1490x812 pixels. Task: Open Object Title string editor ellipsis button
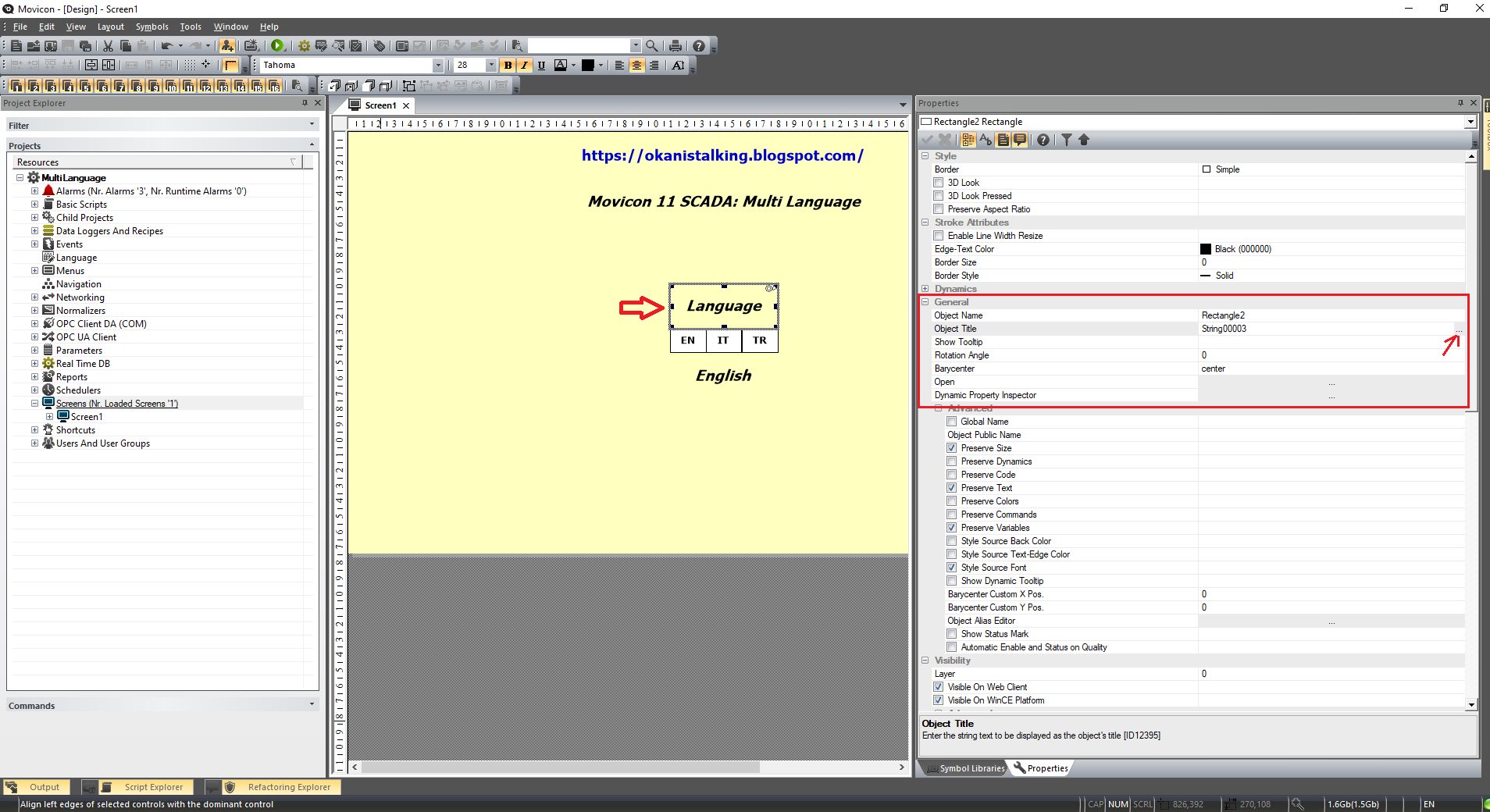(1458, 329)
